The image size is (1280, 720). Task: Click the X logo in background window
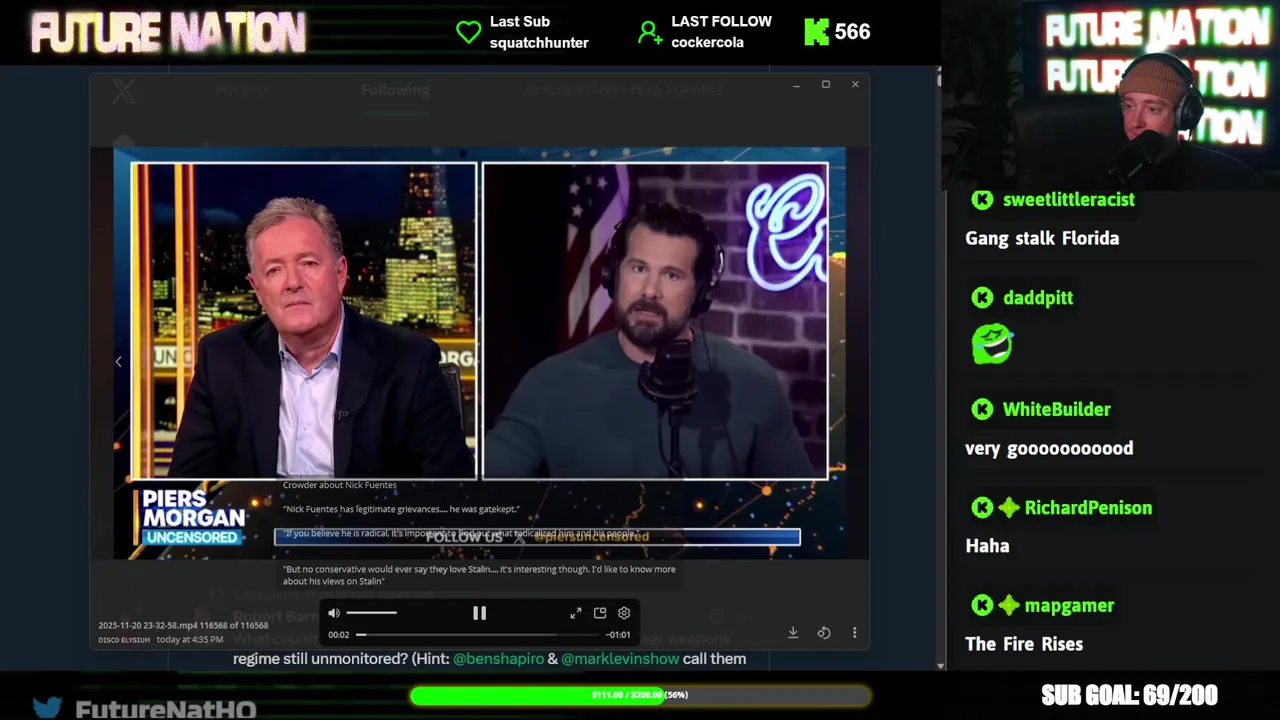(123, 92)
